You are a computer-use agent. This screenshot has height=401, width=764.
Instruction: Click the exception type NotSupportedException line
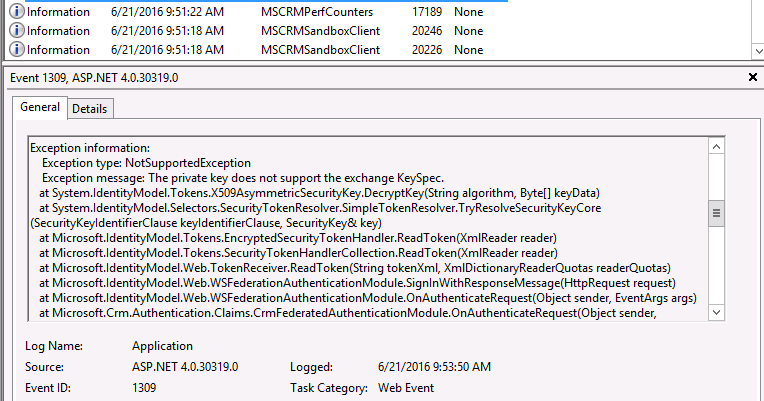147,163
